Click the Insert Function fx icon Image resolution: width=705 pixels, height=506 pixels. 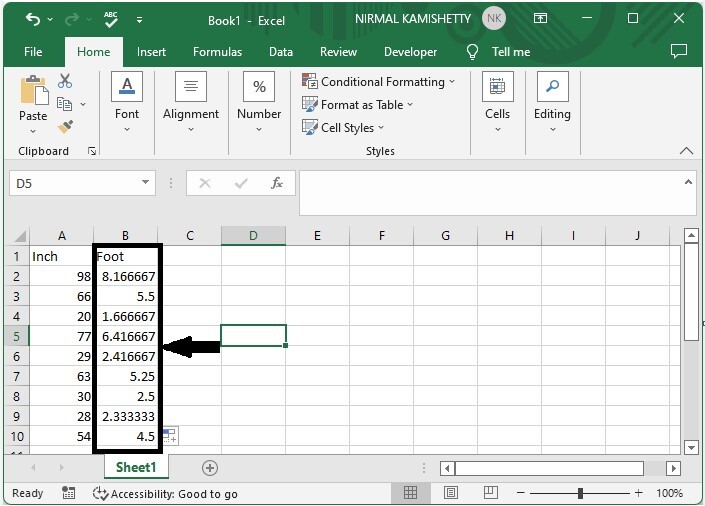point(277,183)
